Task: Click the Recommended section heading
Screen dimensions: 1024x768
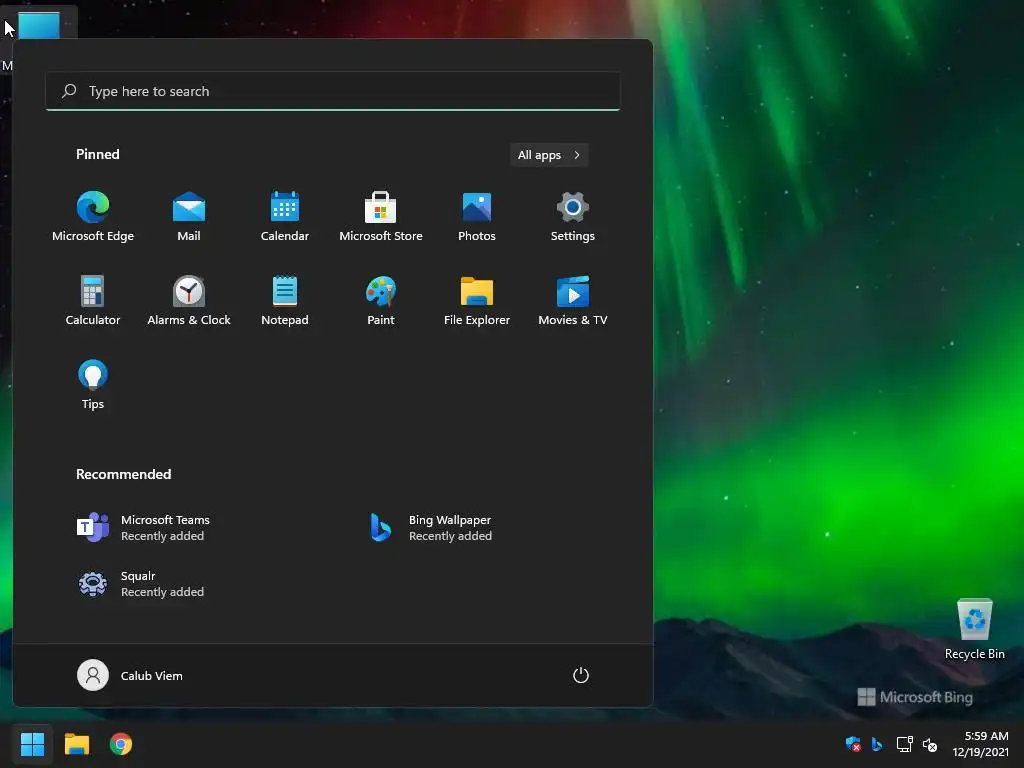Action: [123, 474]
